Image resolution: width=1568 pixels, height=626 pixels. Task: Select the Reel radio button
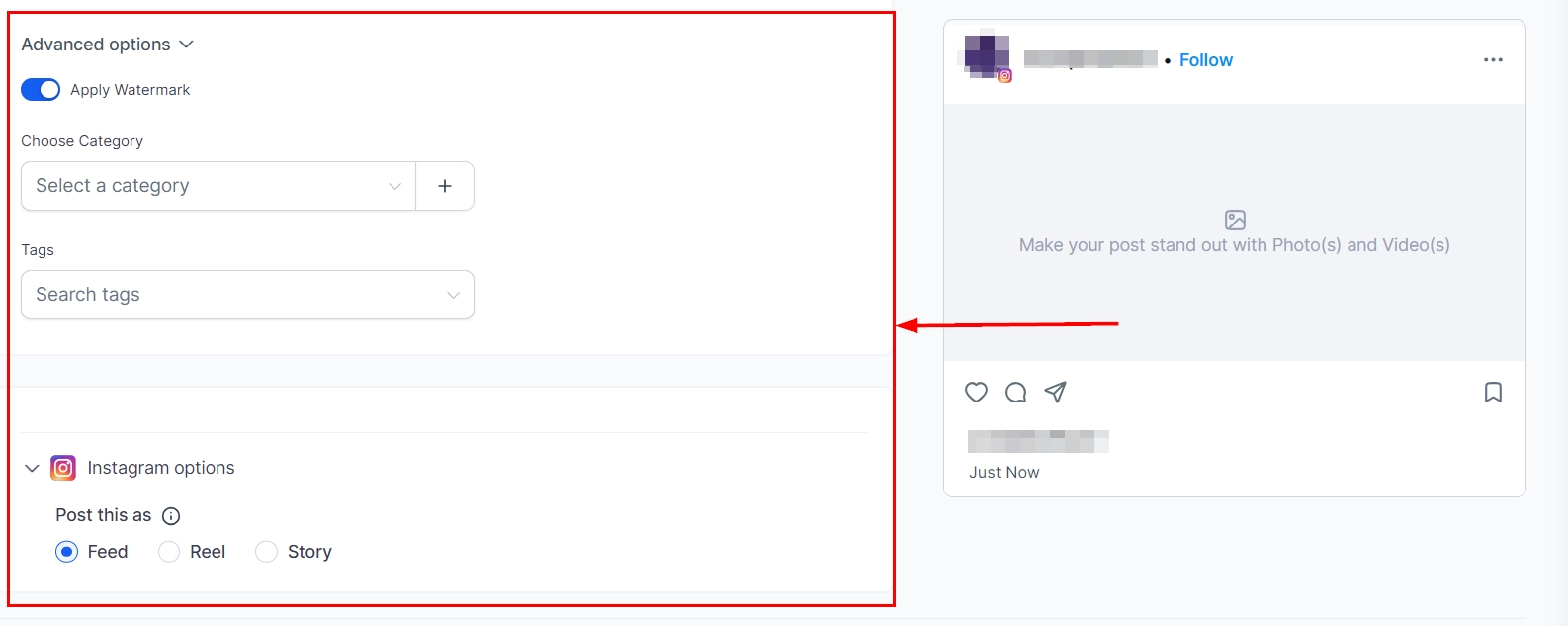(169, 552)
